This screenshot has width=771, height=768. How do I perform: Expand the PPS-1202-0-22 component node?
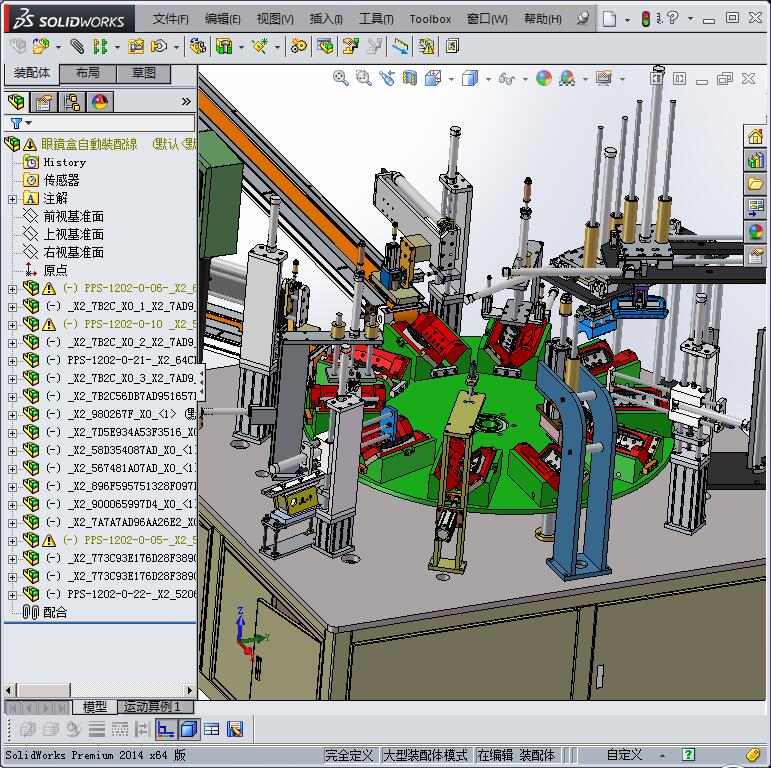point(12,595)
